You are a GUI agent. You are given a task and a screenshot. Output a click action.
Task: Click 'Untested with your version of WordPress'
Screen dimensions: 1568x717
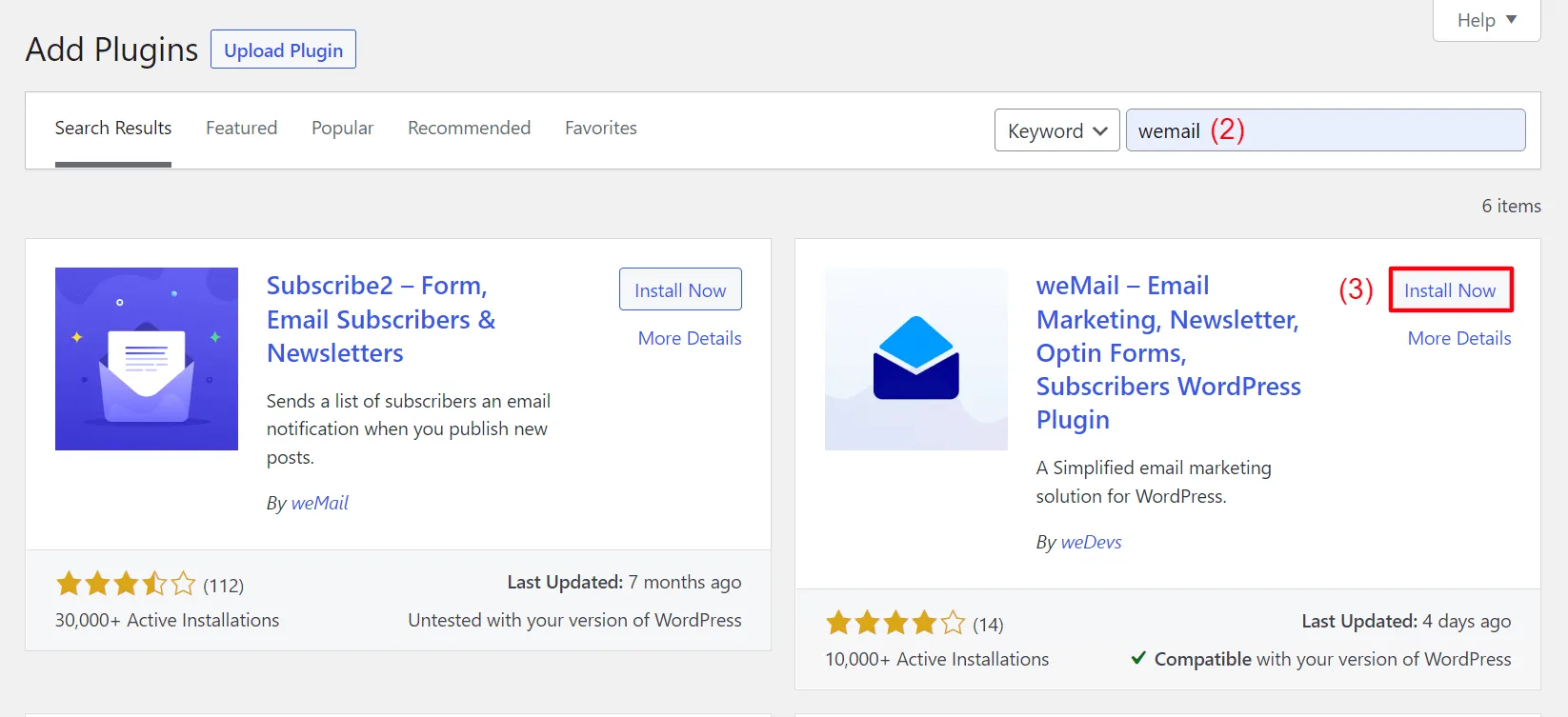click(x=575, y=620)
